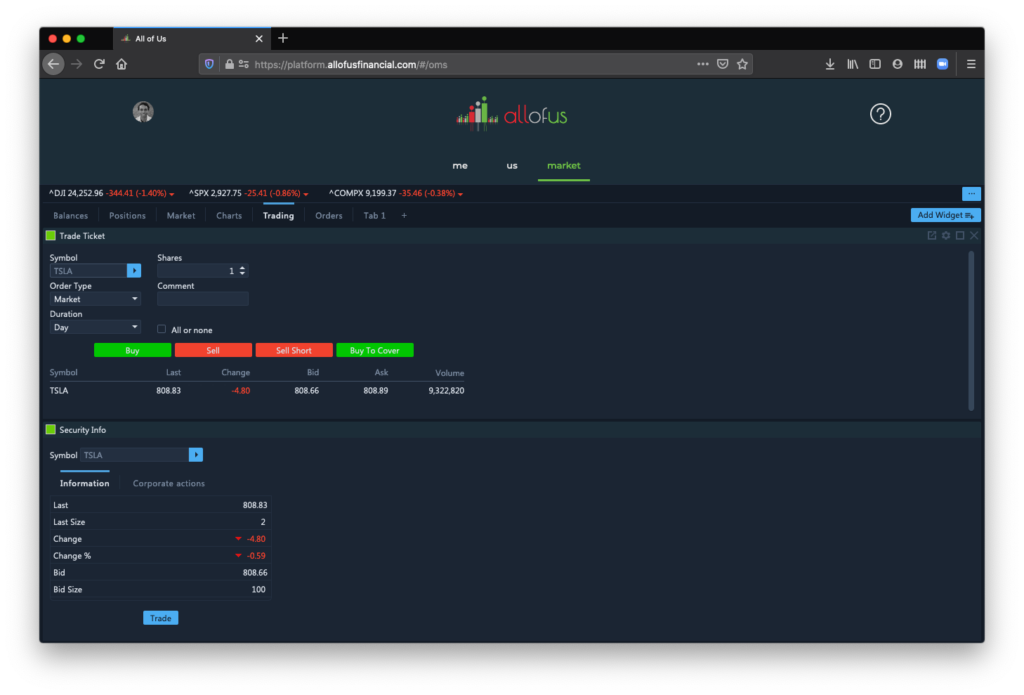
Task: Open Tab 1
Action: [x=374, y=216]
